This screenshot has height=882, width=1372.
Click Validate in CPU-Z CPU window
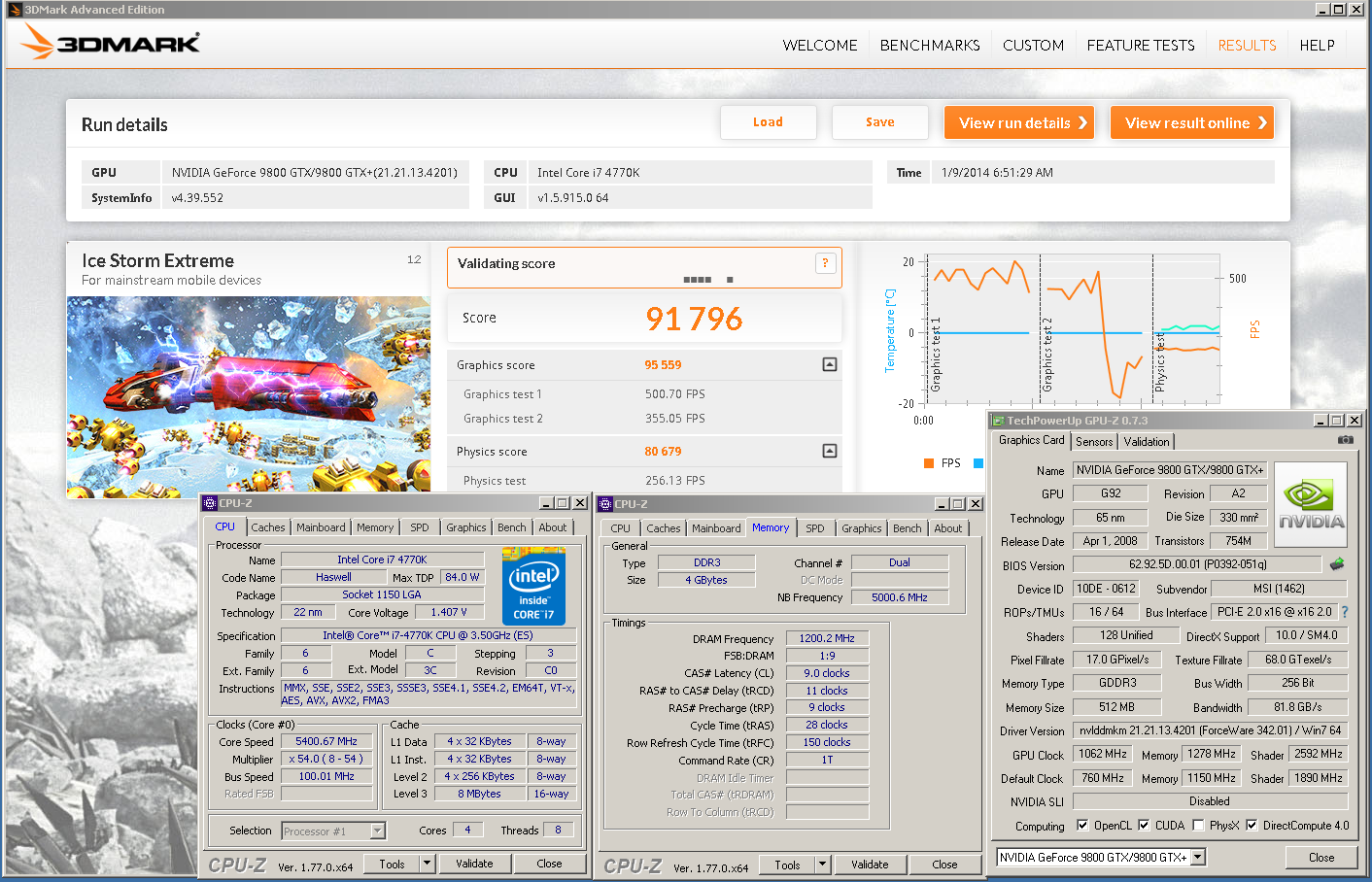(474, 864)
